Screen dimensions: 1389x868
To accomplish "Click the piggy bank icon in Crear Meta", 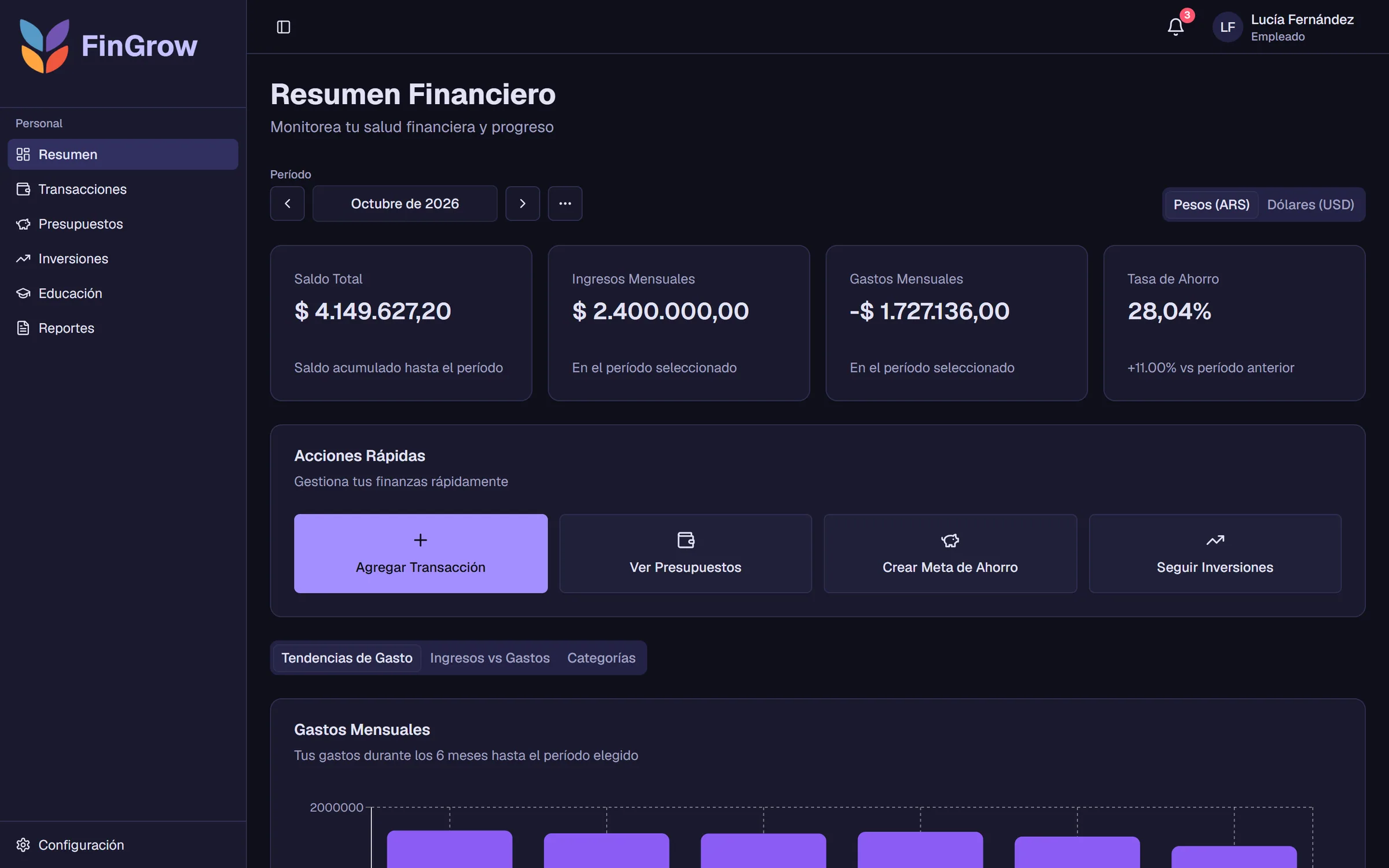I will (x=950, y=540).
